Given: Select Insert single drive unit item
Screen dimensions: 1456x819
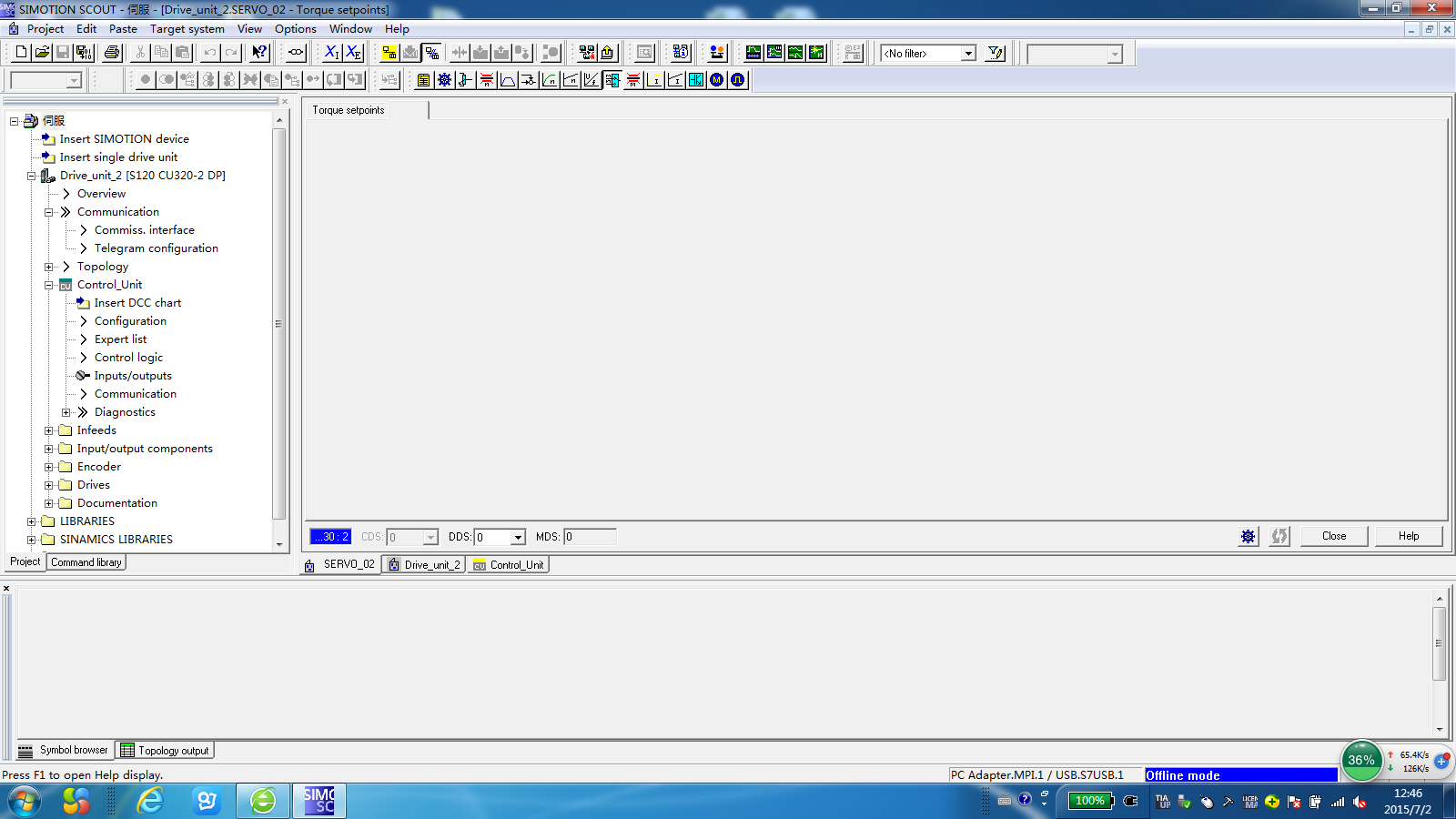Looking at the screenshot, I should 118,157.
